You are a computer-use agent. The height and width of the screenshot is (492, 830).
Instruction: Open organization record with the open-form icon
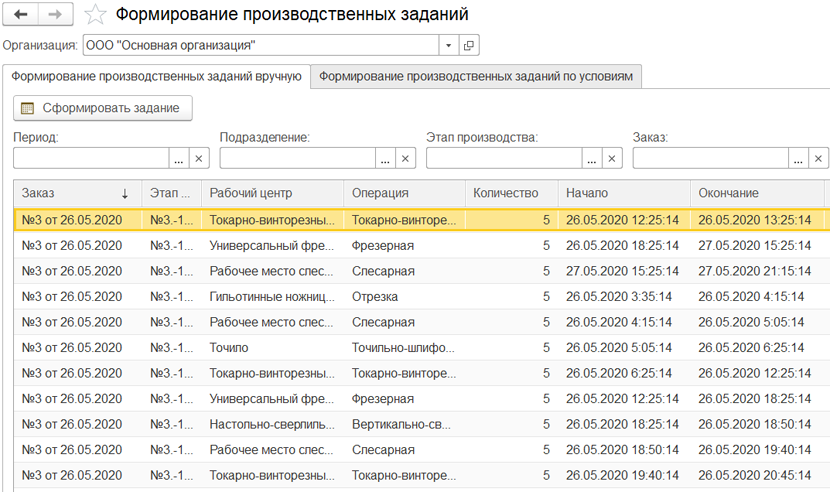(468, 45)
